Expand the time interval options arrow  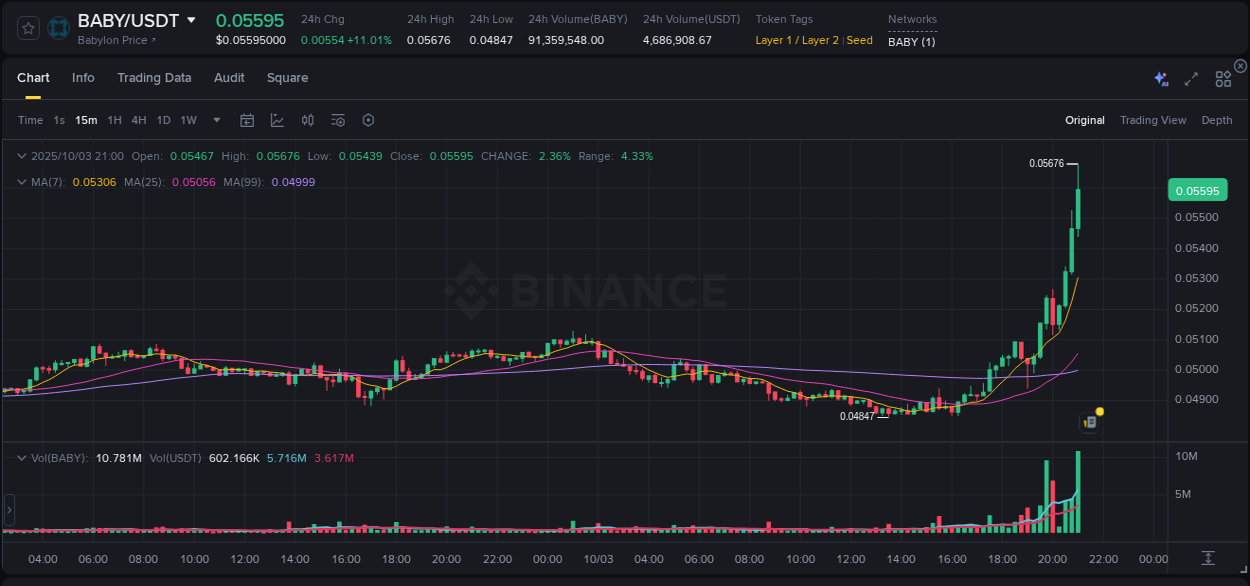215,120
